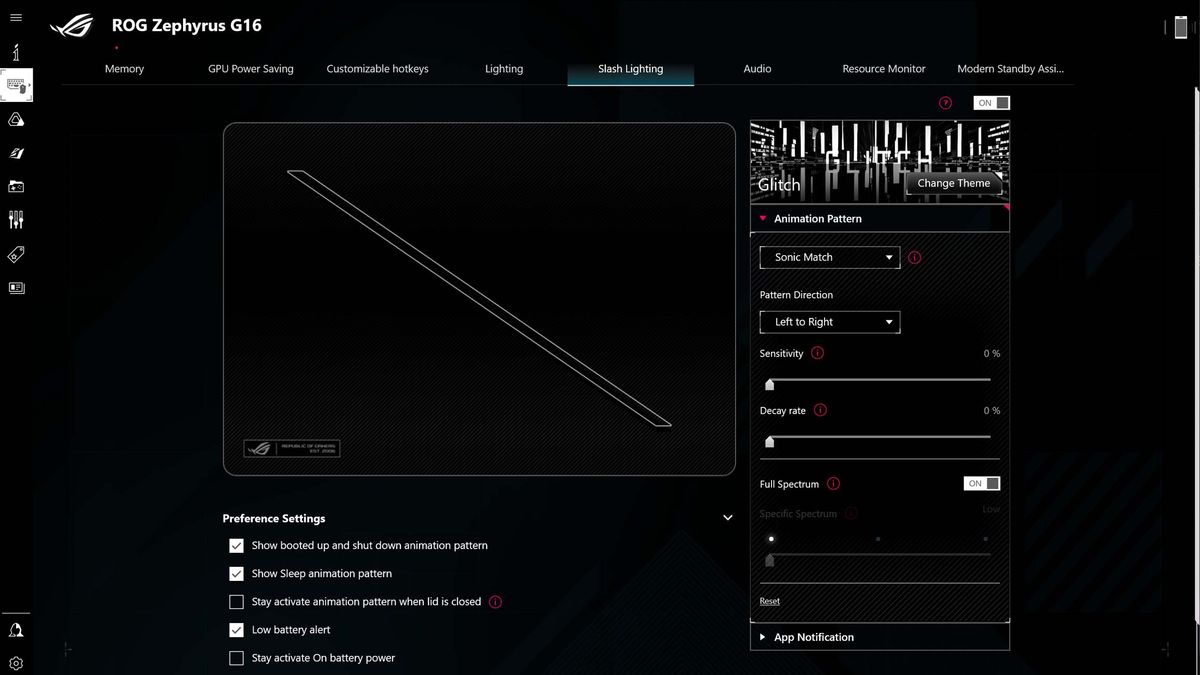Click the ROG logo in the header

click(72, 26)
